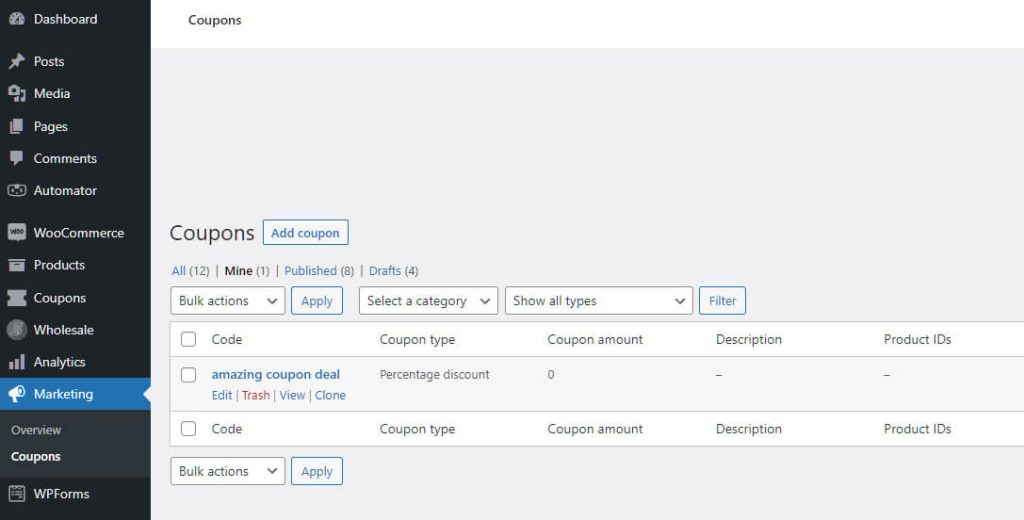1024x520 pixels.
Task: Switch to the Published coupons view
Action: pos(310,271)
